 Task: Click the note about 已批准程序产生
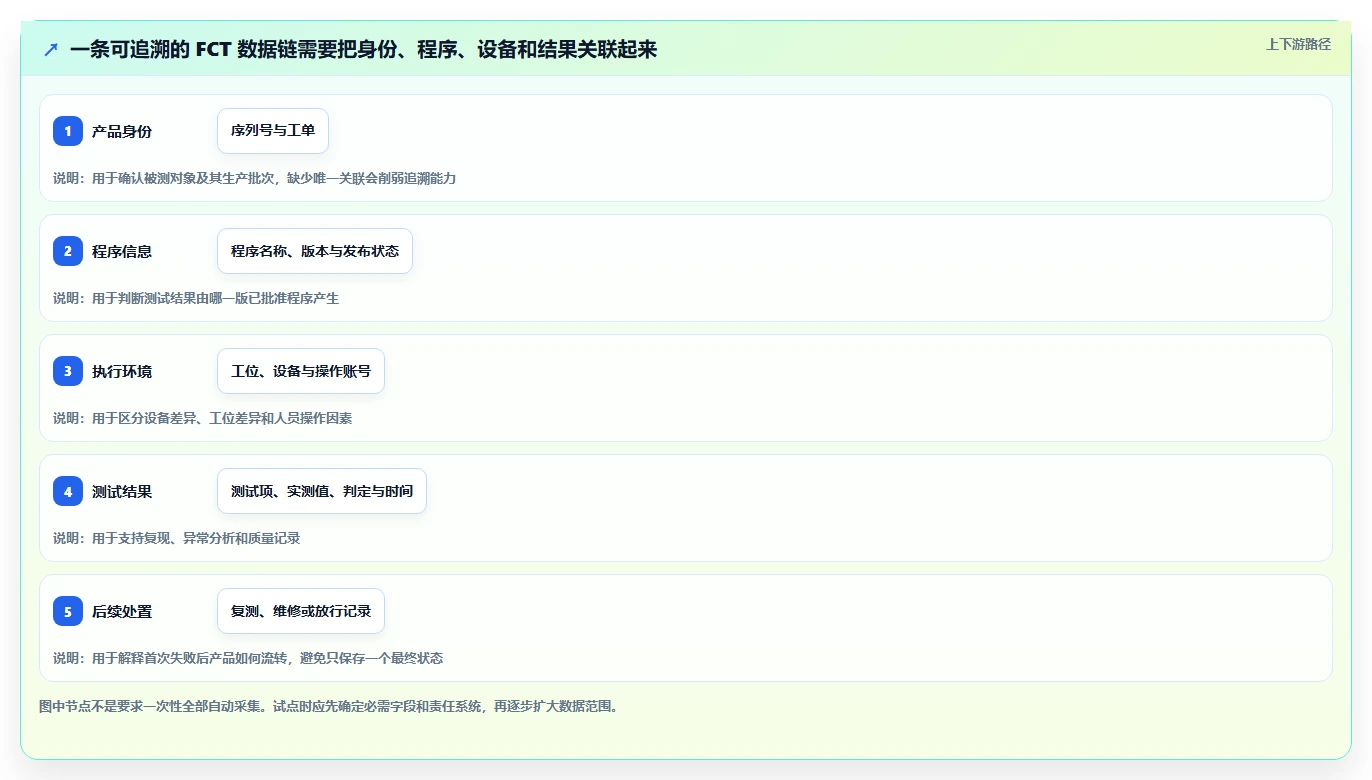tap(196, 298)
